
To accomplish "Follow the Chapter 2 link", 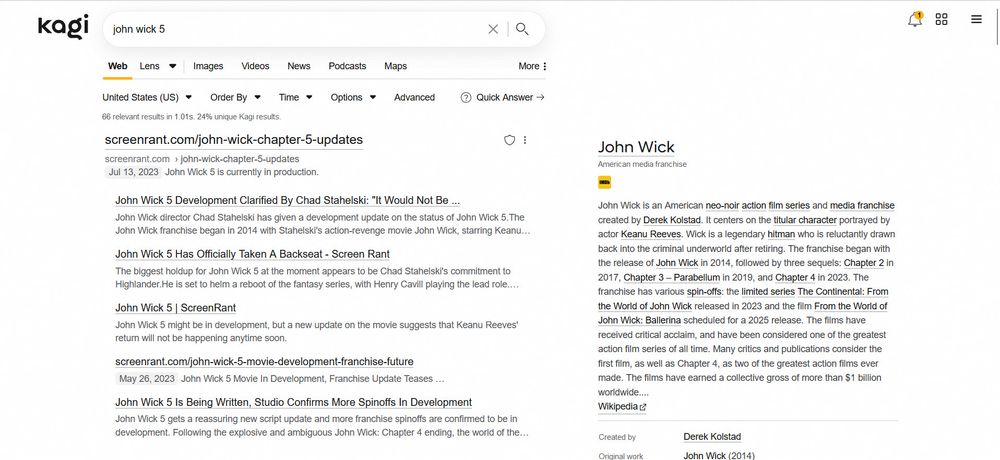I will pos(864,263).
